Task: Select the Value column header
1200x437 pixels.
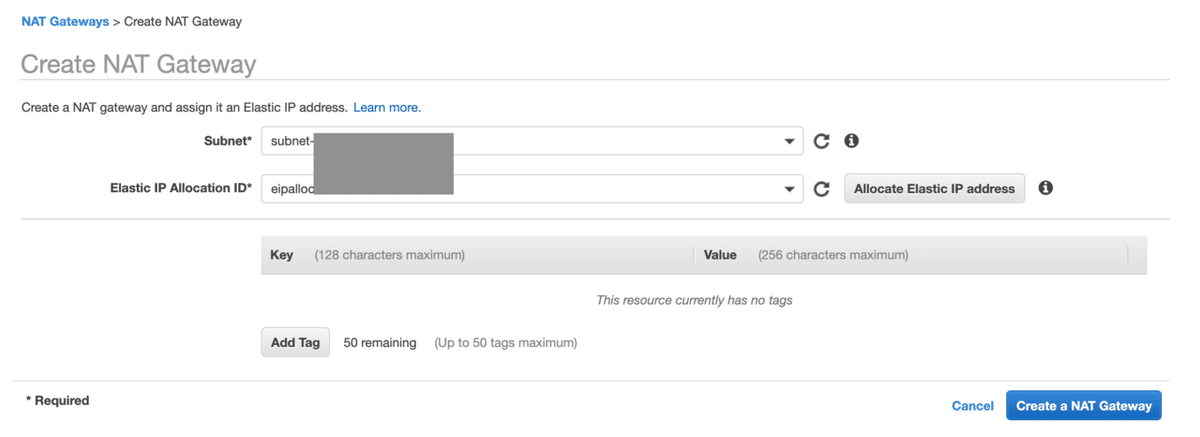Action: (720, 255)
